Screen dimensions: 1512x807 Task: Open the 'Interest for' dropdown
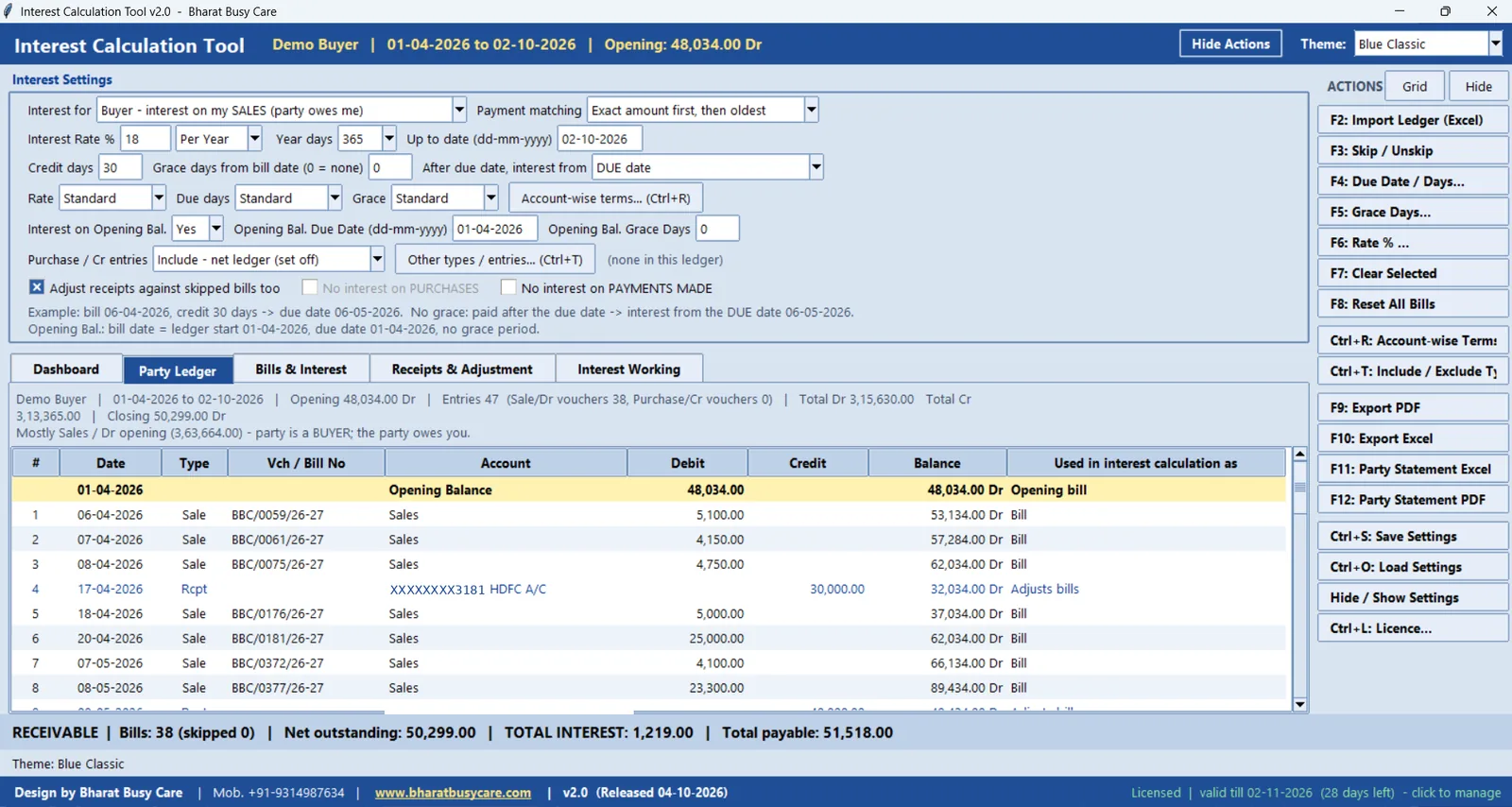459,110
